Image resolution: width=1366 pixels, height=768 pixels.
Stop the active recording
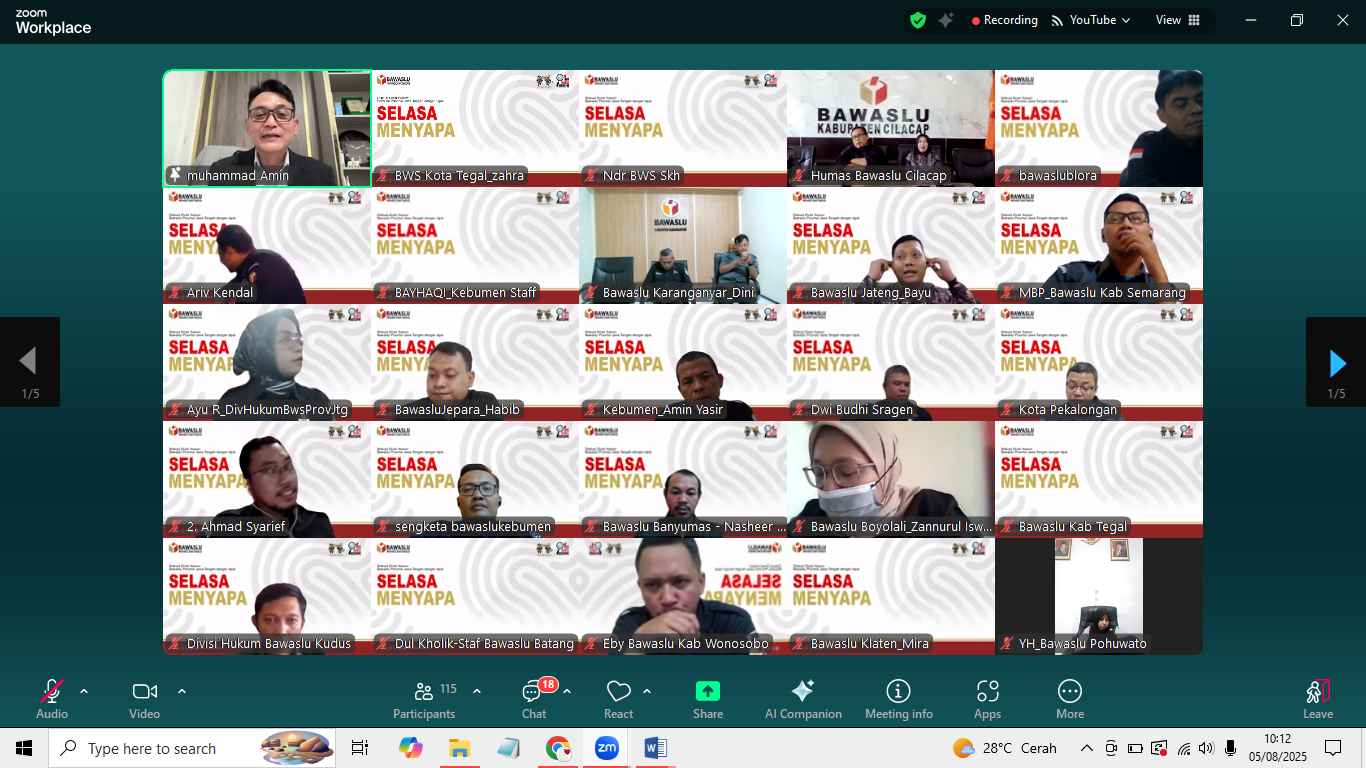(x=1003, y=19)
